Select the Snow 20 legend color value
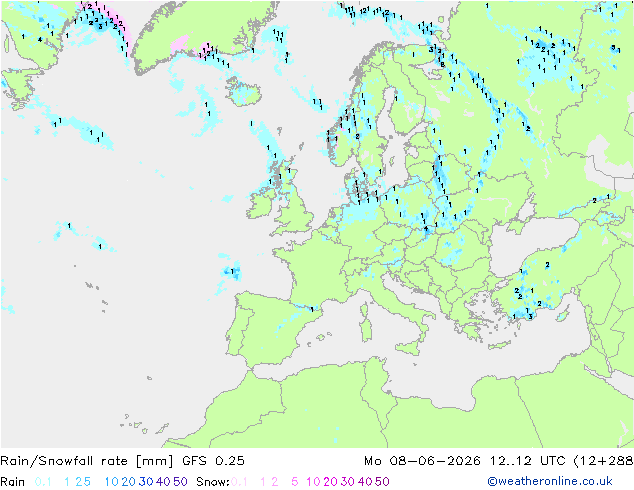 pyautogui.click(x=330, y=482)
